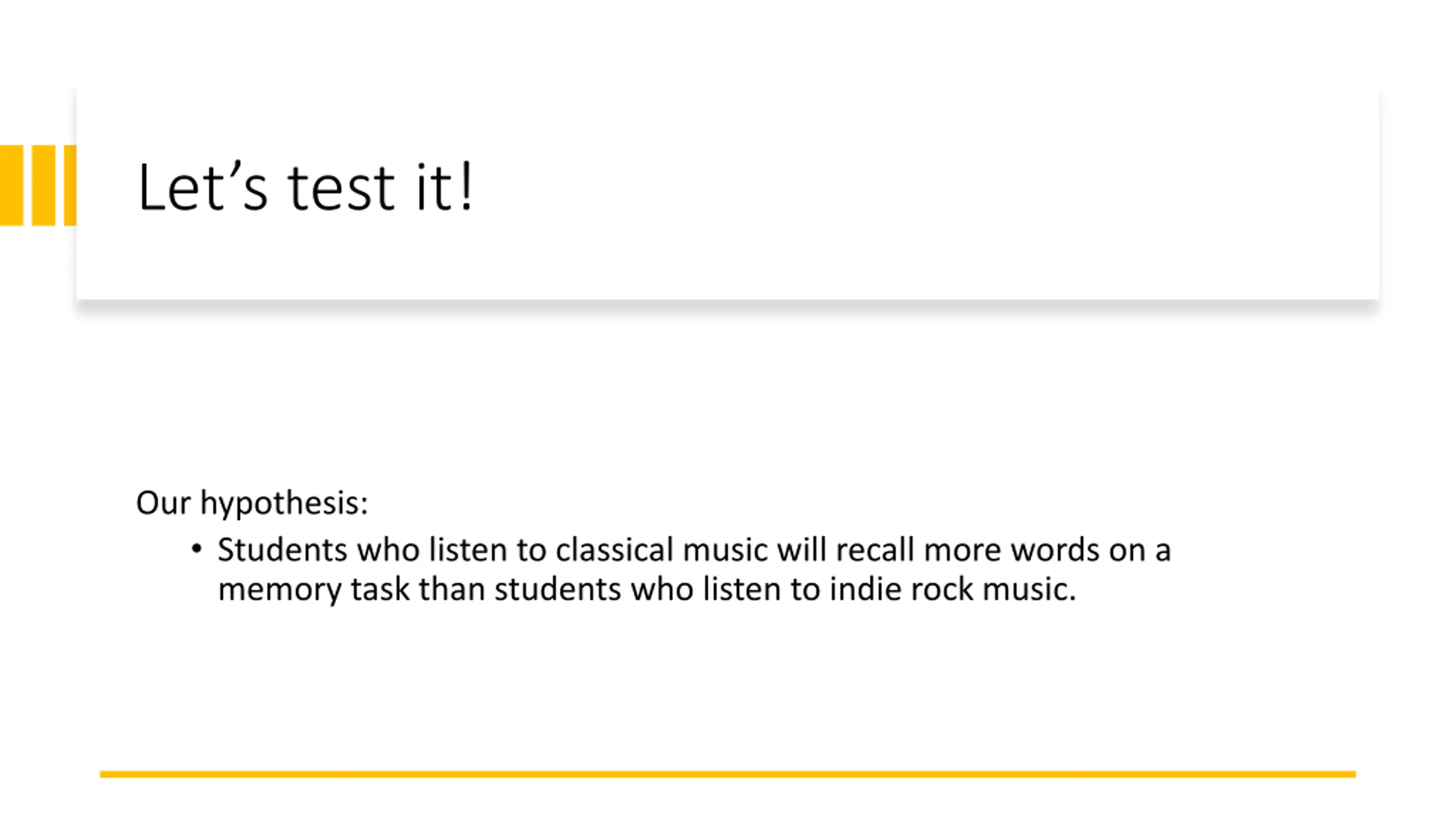Click "it!" at the end of the title

444,187
